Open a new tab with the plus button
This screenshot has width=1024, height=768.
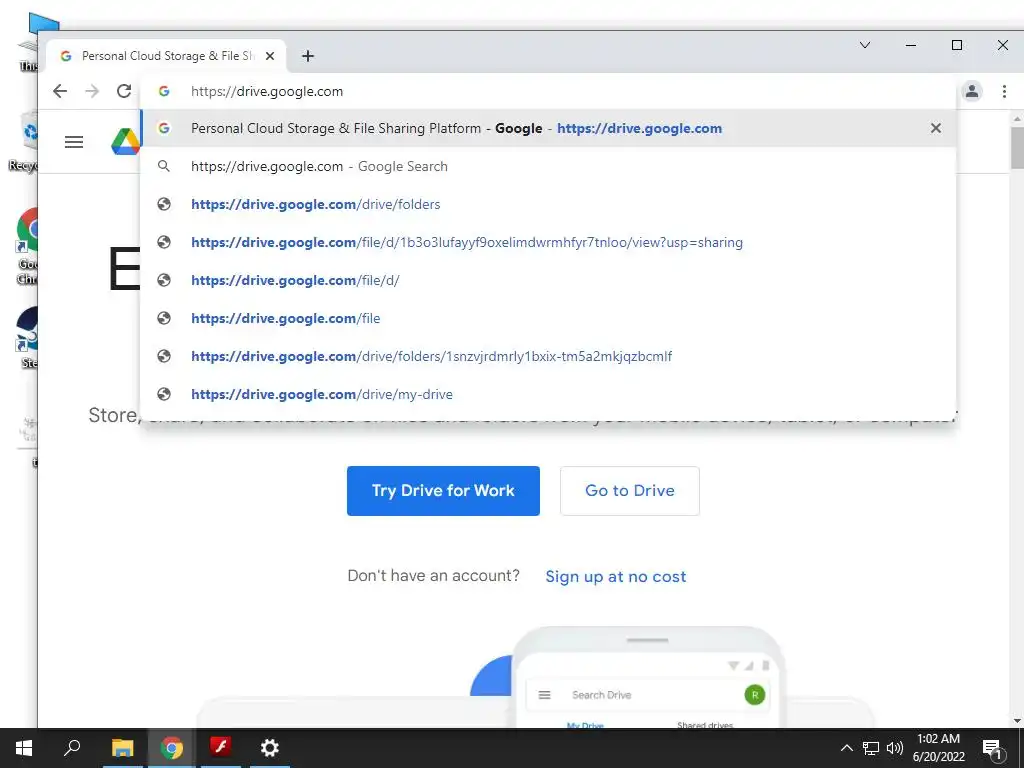(x=308, y=56)
